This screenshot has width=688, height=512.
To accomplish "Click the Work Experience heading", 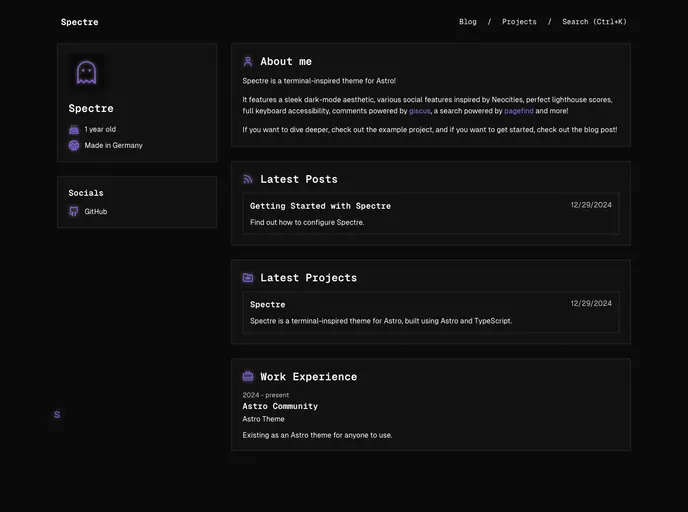I will tap(308, 376).
